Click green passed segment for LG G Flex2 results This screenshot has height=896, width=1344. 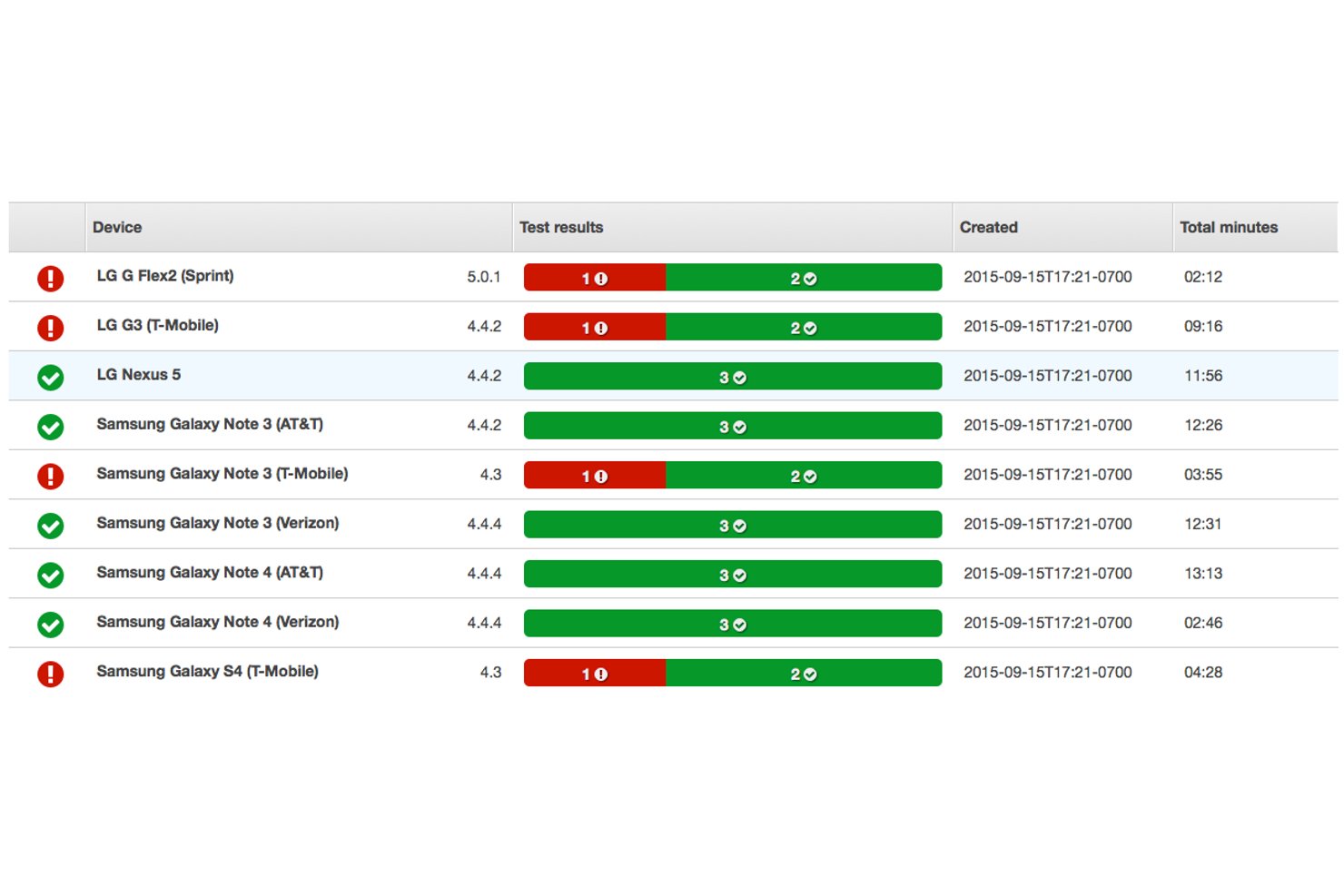coord(804,278)
